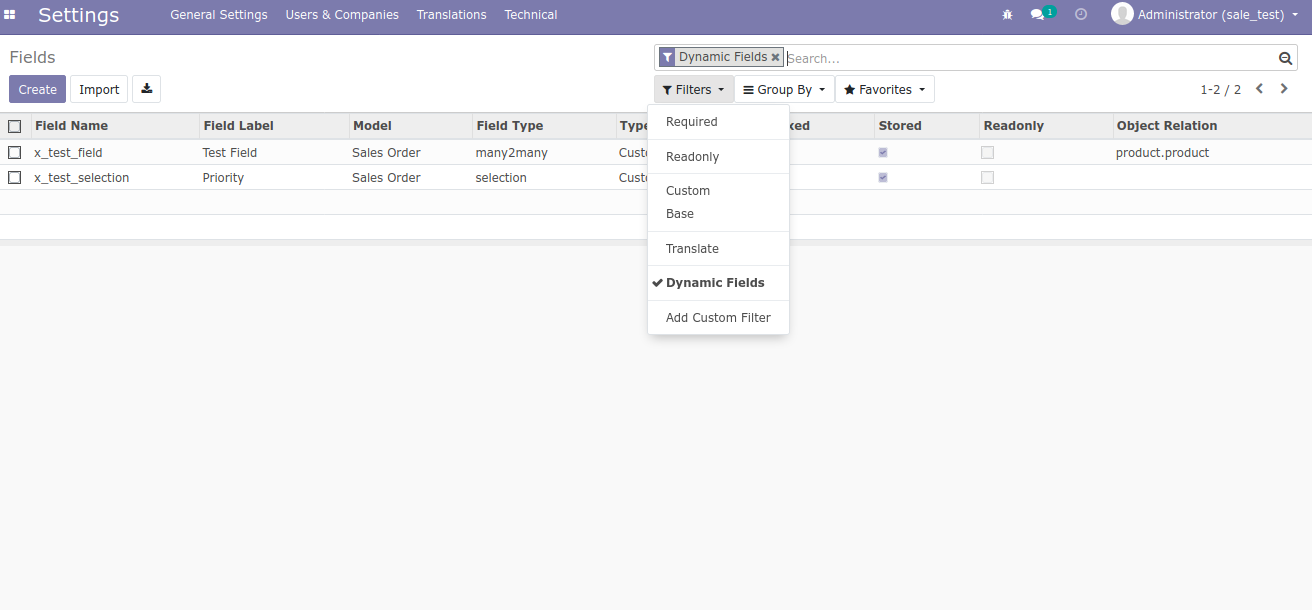
Task: Choose Add Custom Filter
Action: (718, 318)
